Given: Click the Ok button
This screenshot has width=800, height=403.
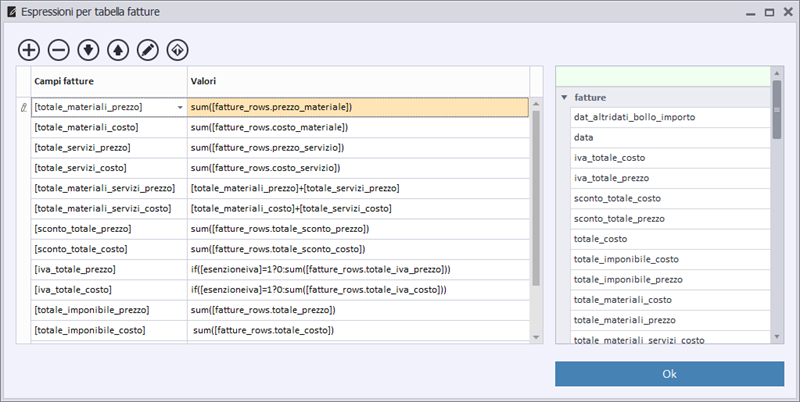Looking at the screenshot, I should [669, 374].
